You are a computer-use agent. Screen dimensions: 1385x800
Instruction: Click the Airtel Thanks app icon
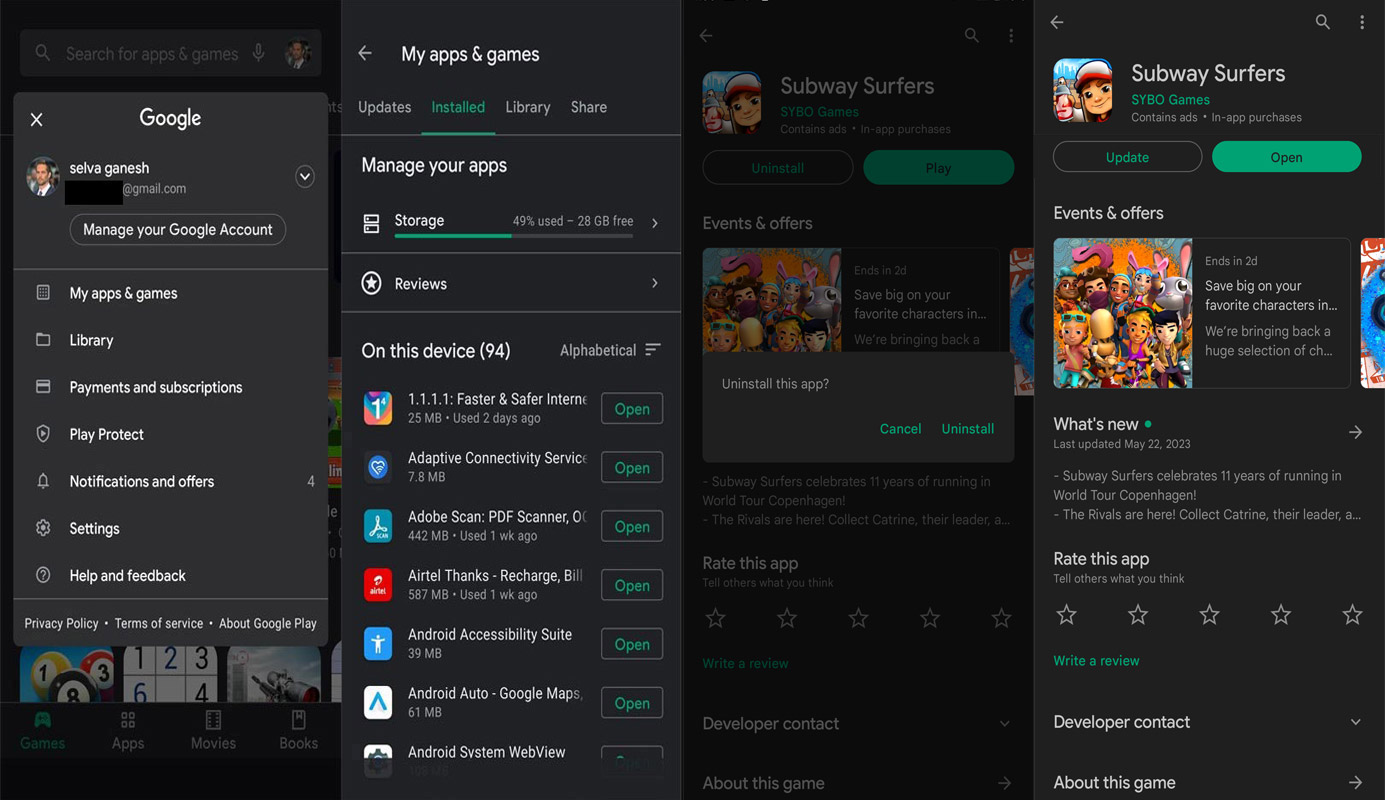point(378,585)
